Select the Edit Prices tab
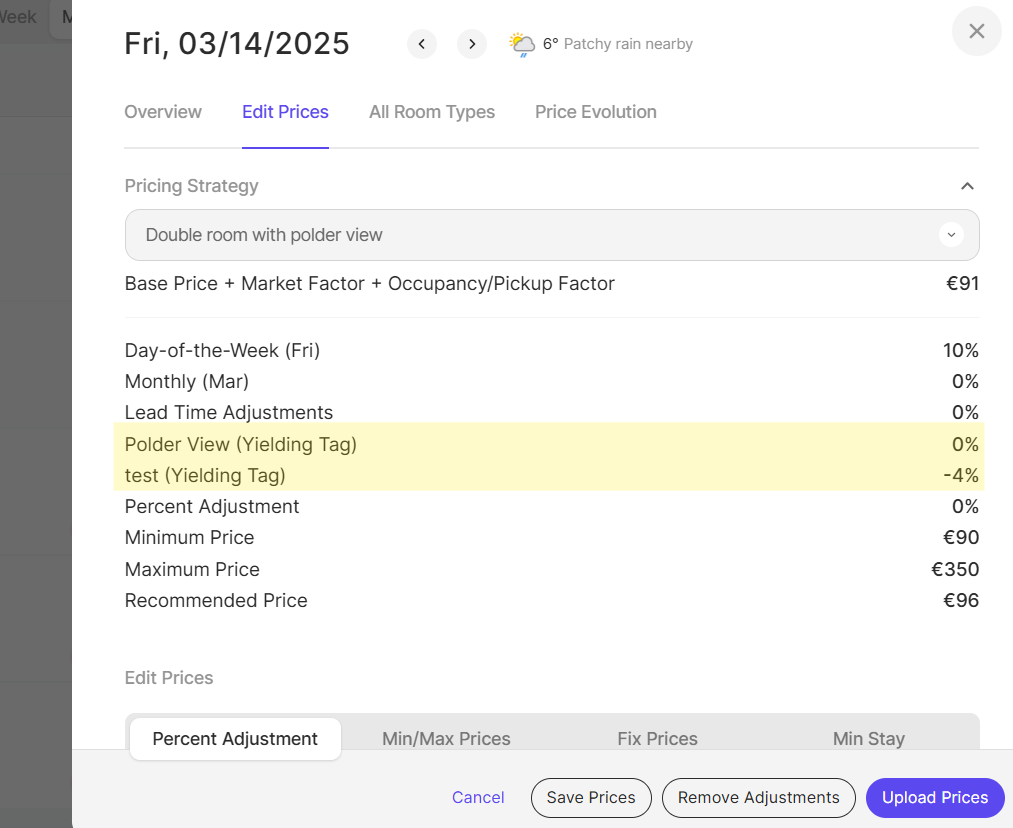The image size is (1013, 828). coord(285,112)
